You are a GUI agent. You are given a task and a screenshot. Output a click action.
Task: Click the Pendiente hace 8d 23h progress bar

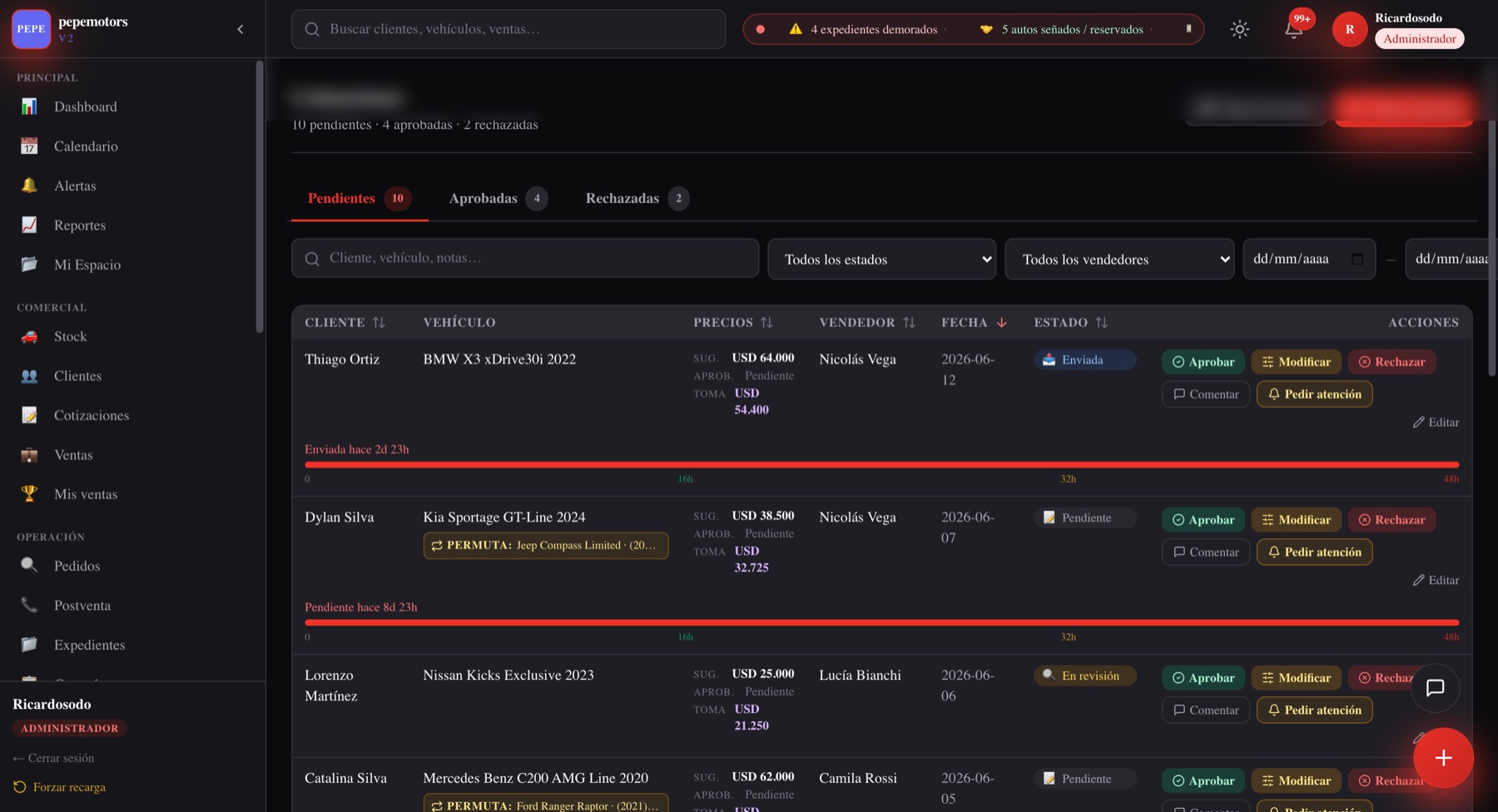point(881,622)
